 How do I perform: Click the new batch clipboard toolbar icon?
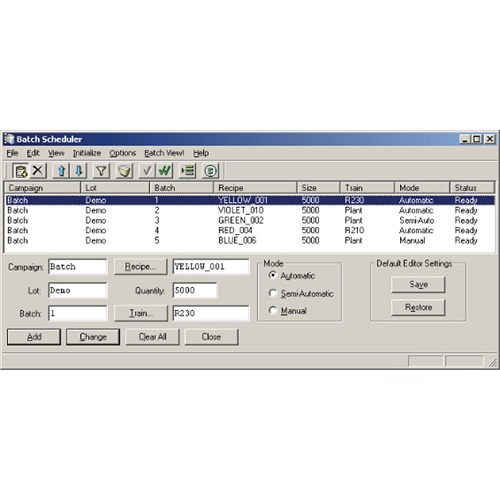[x=21, y=171]
